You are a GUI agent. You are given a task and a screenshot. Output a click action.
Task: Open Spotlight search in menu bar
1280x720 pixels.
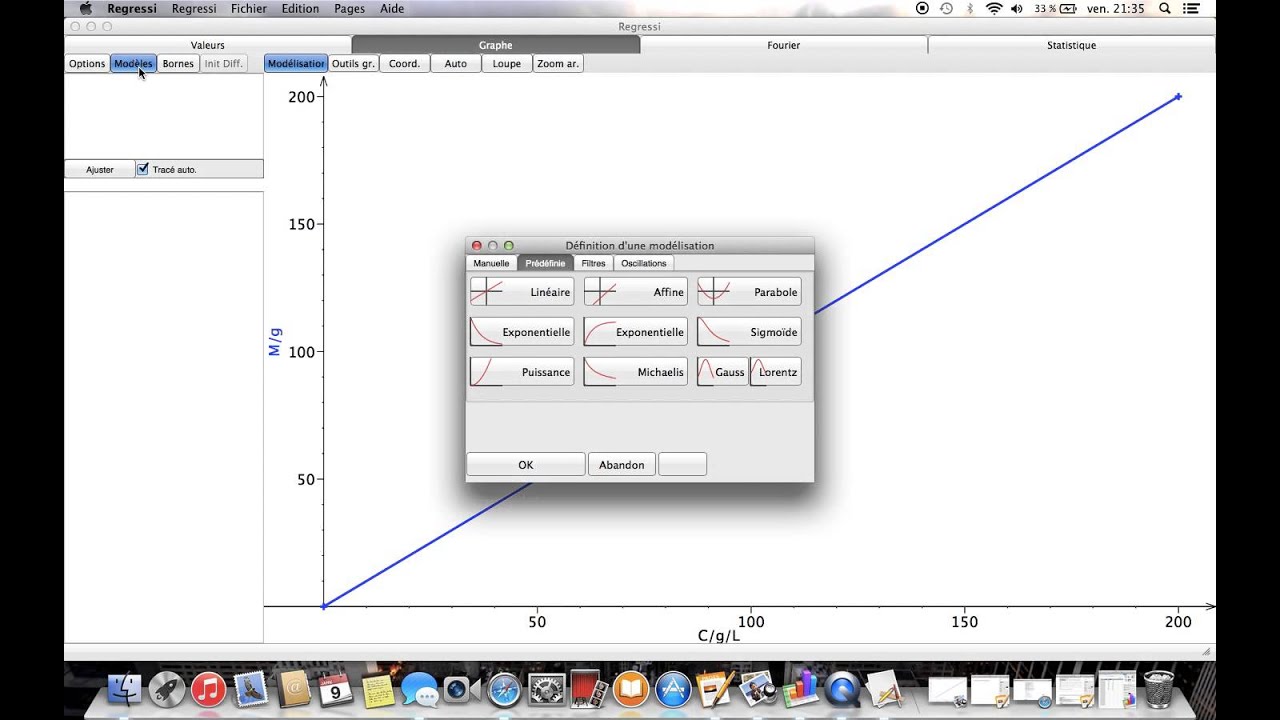point(1166,8)
